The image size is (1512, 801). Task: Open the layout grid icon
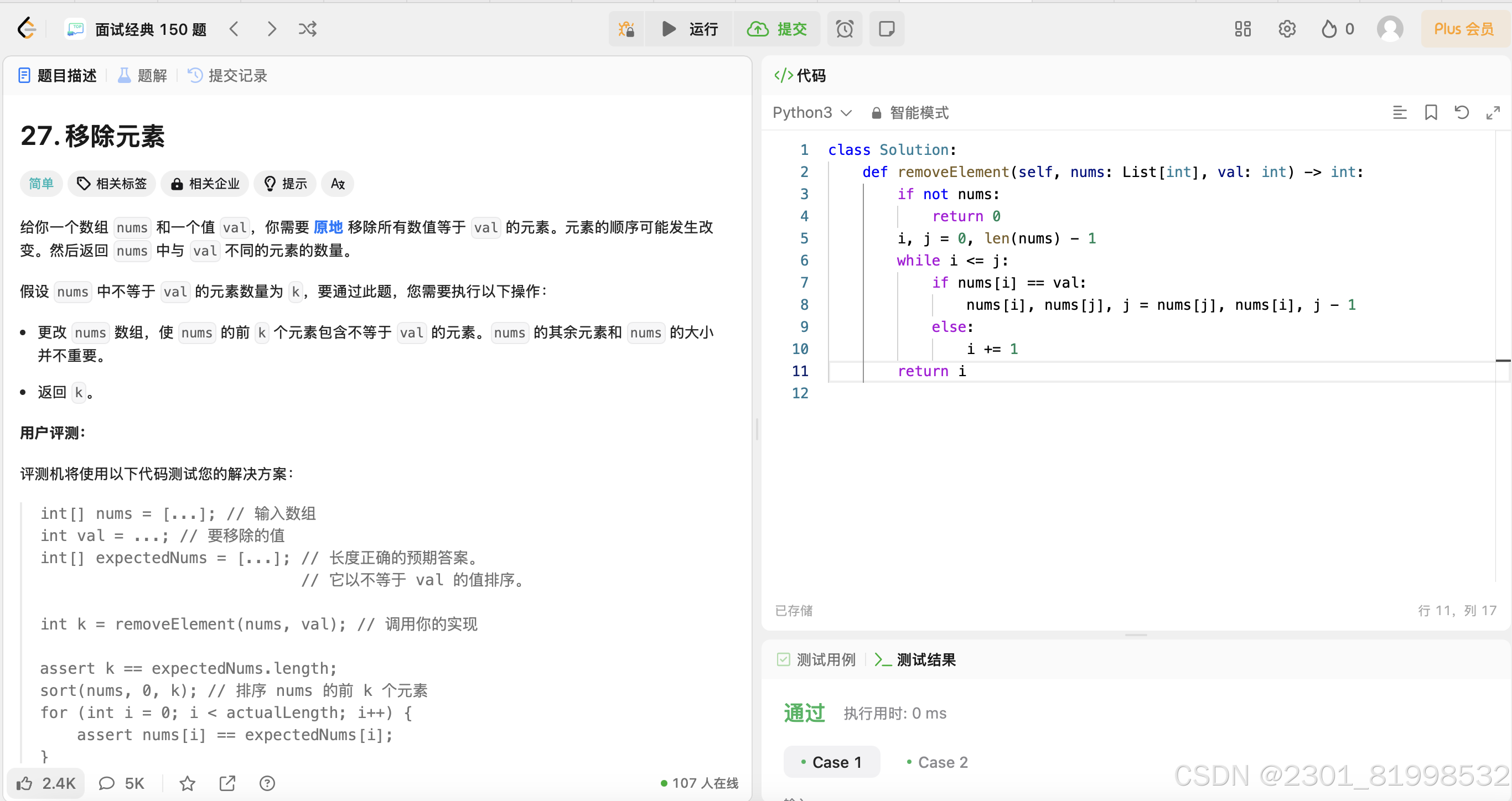tap(1242, 29)
